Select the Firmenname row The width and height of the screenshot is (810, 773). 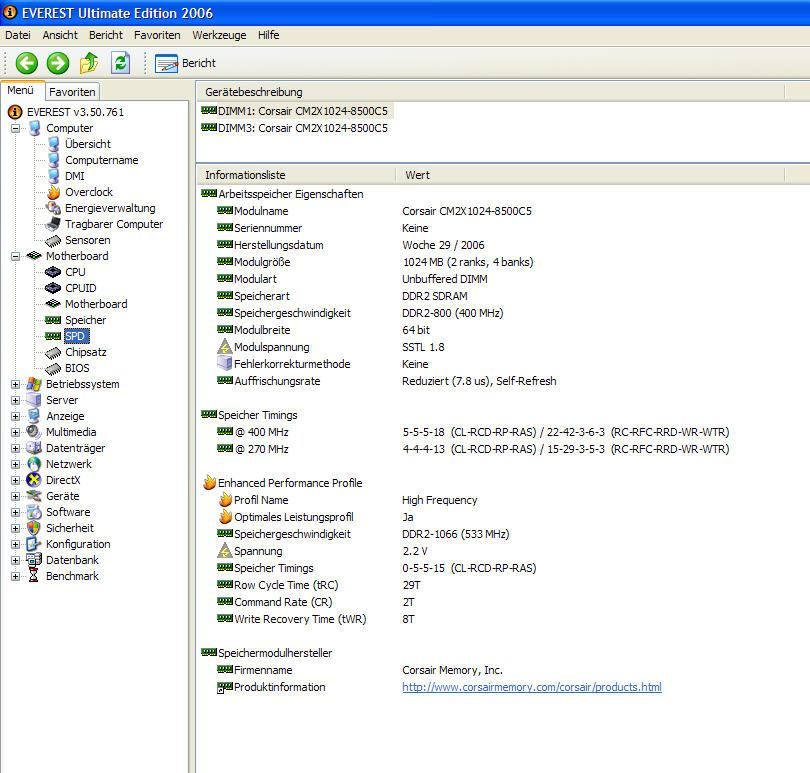[360, 670]
